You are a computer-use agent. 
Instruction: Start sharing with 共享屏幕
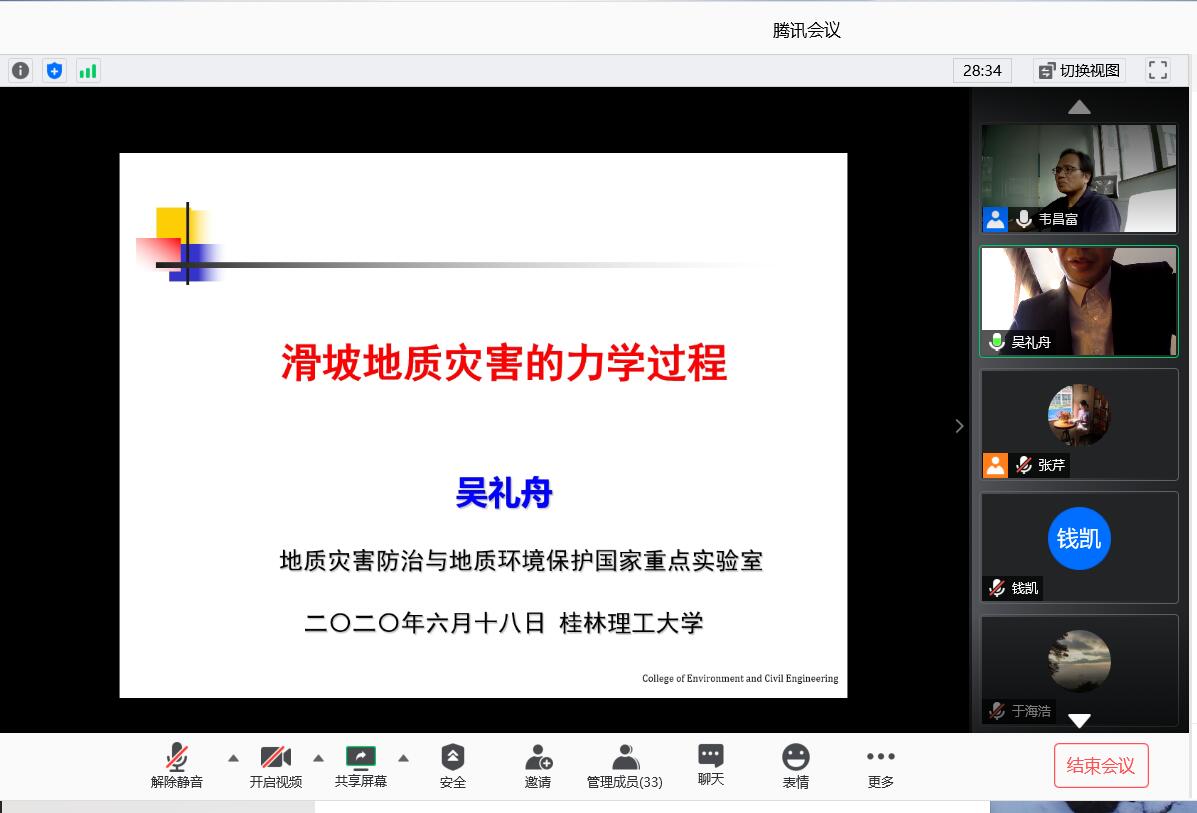(360, 766)
